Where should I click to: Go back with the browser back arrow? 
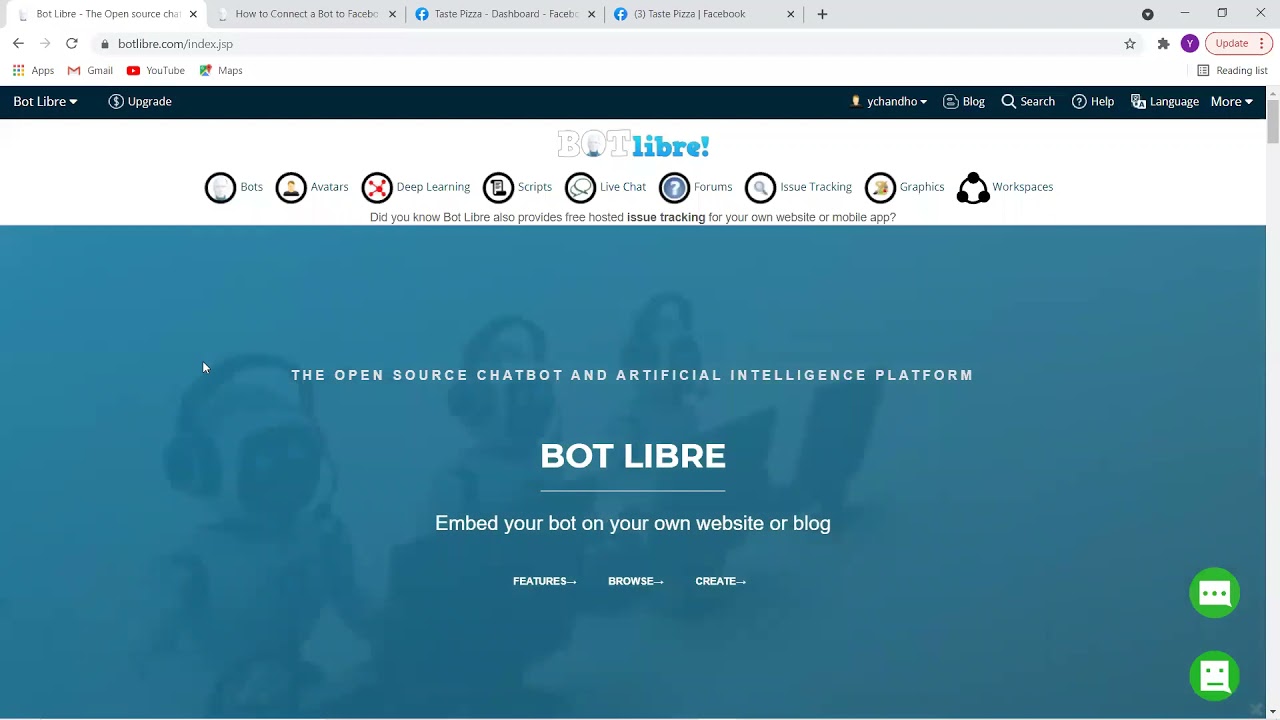18,44
